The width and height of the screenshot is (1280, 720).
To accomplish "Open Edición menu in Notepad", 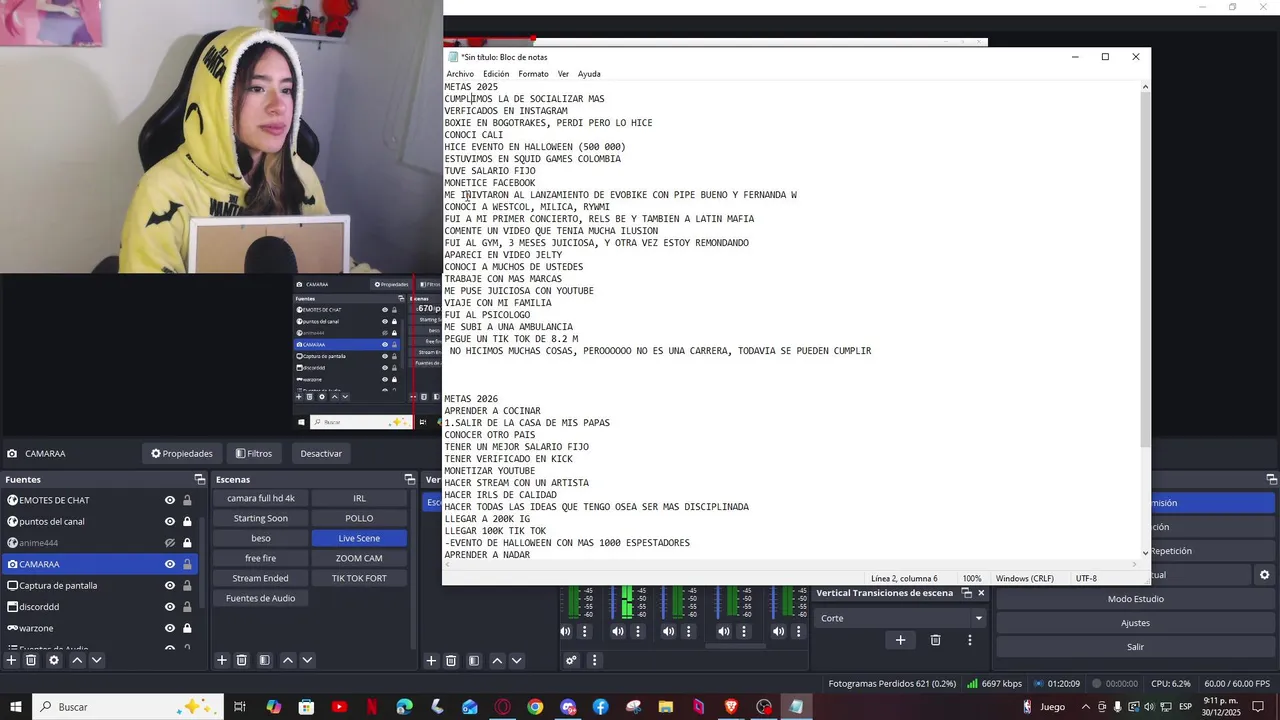I will 496,74.
